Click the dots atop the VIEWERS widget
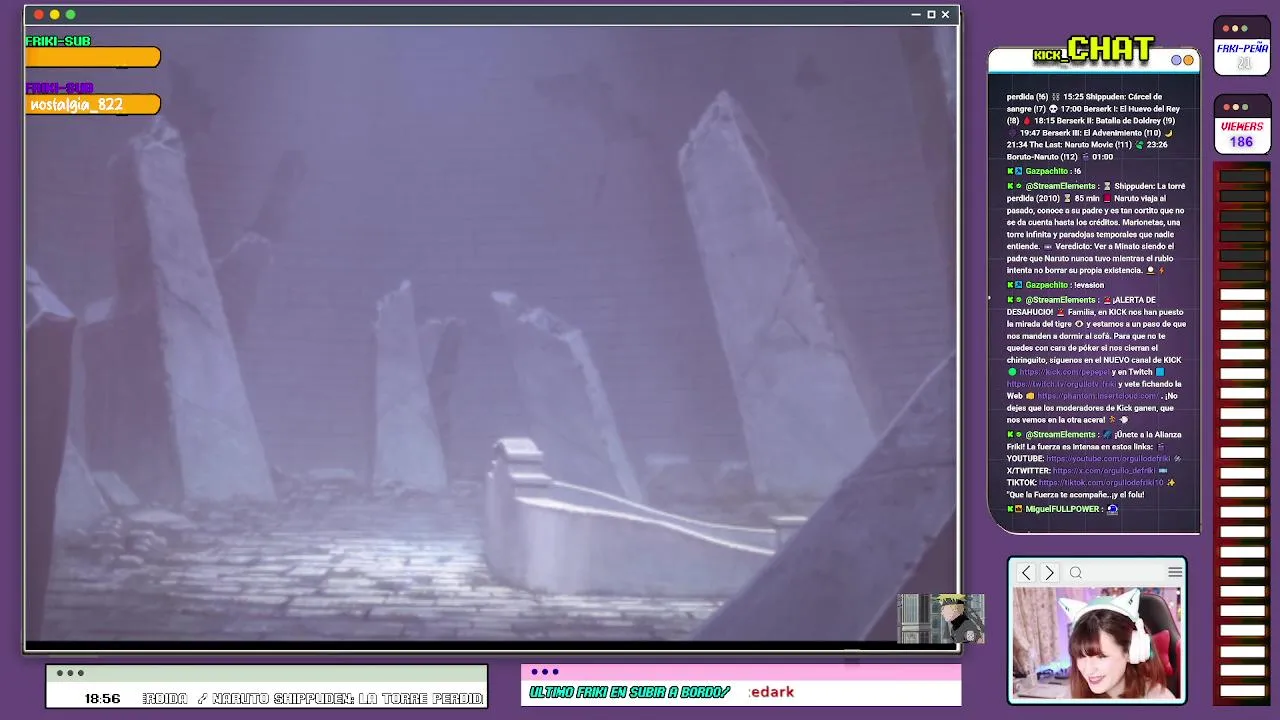Image resolution: width=1280 pixels, height=720 pixels. click(1236, 107)
